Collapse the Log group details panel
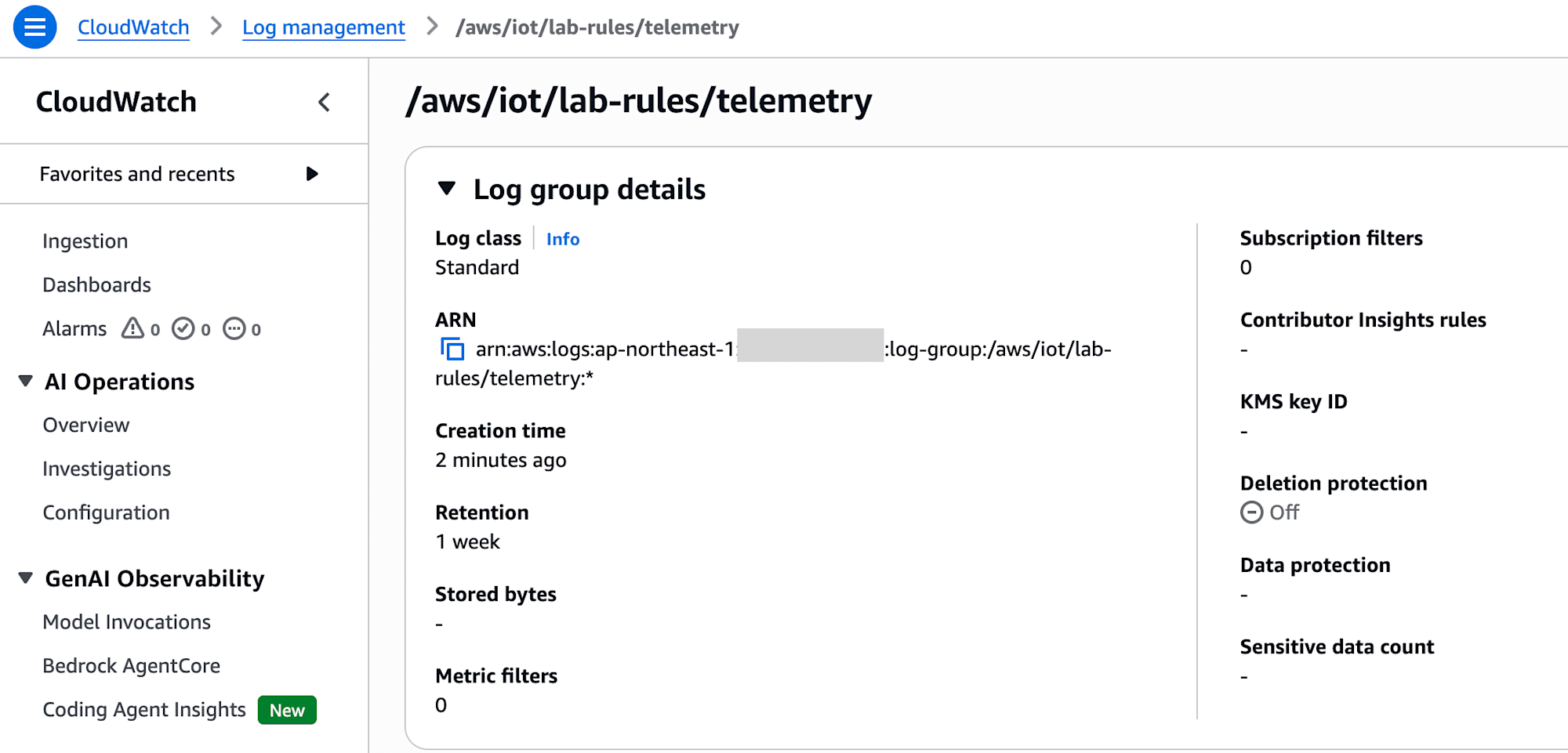This screenshot has width=1568, height=753. [447, 189]
